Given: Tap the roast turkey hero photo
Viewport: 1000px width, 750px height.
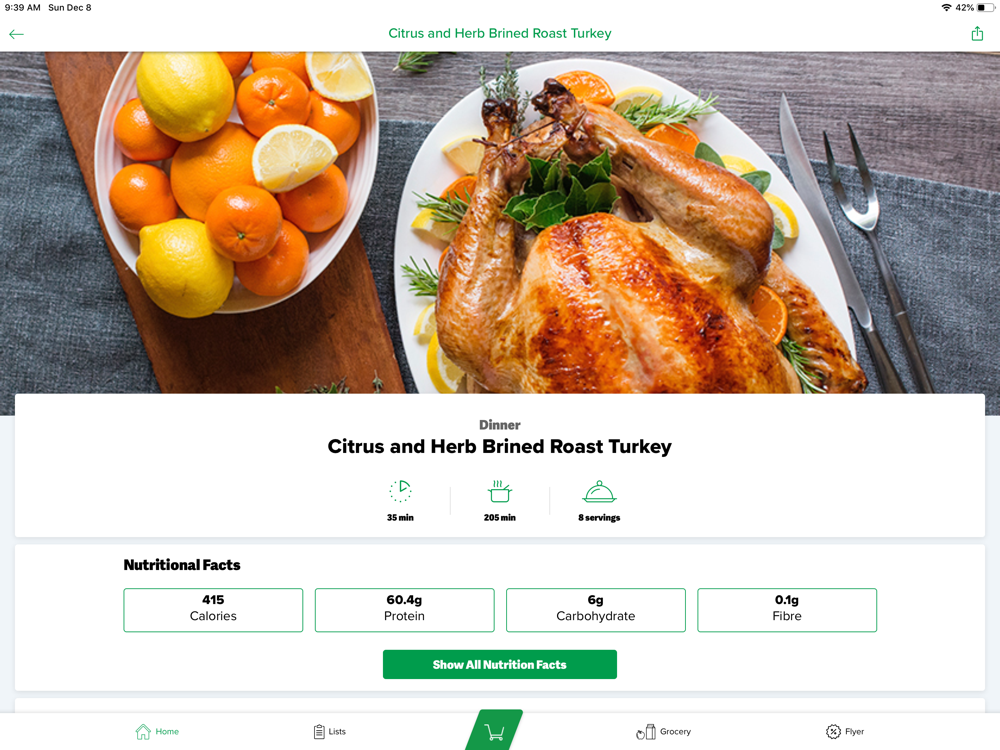Looking at the screenshot, I should (x=500, y=223).
